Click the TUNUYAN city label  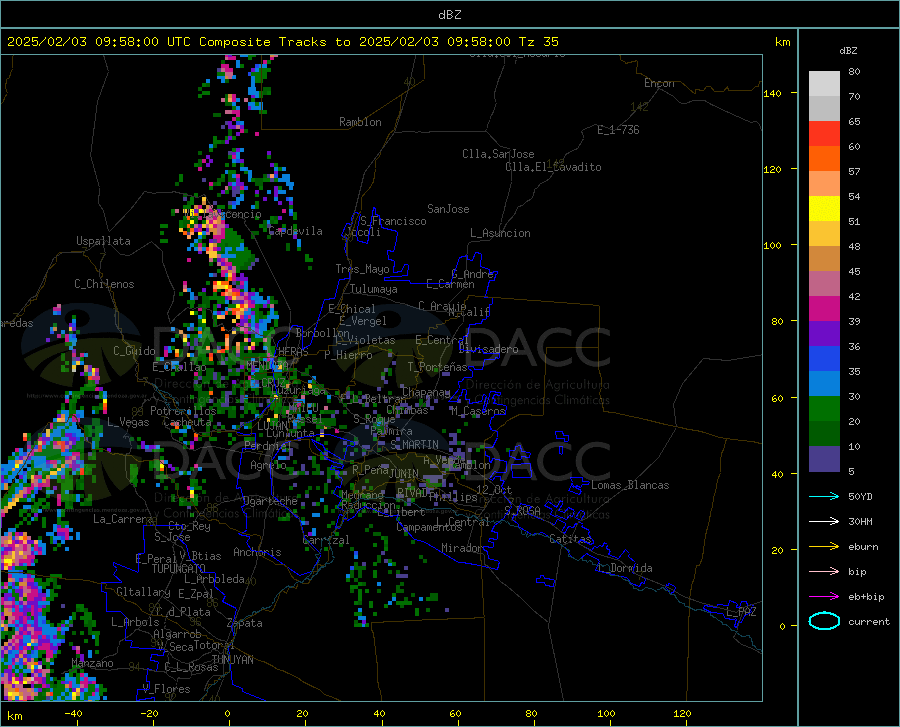pos(232,659)
